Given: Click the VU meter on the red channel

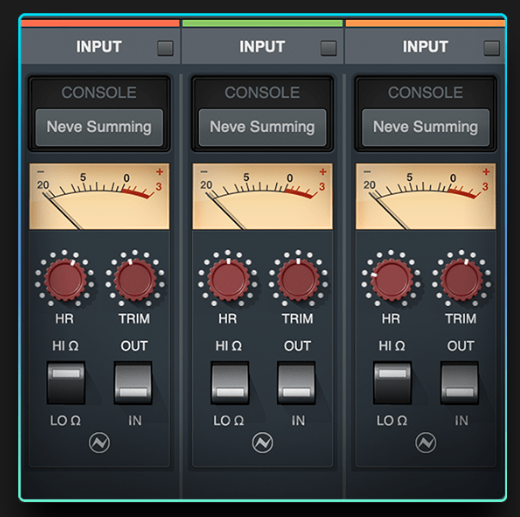Looking at the screenshot, I should click(99, 196).
